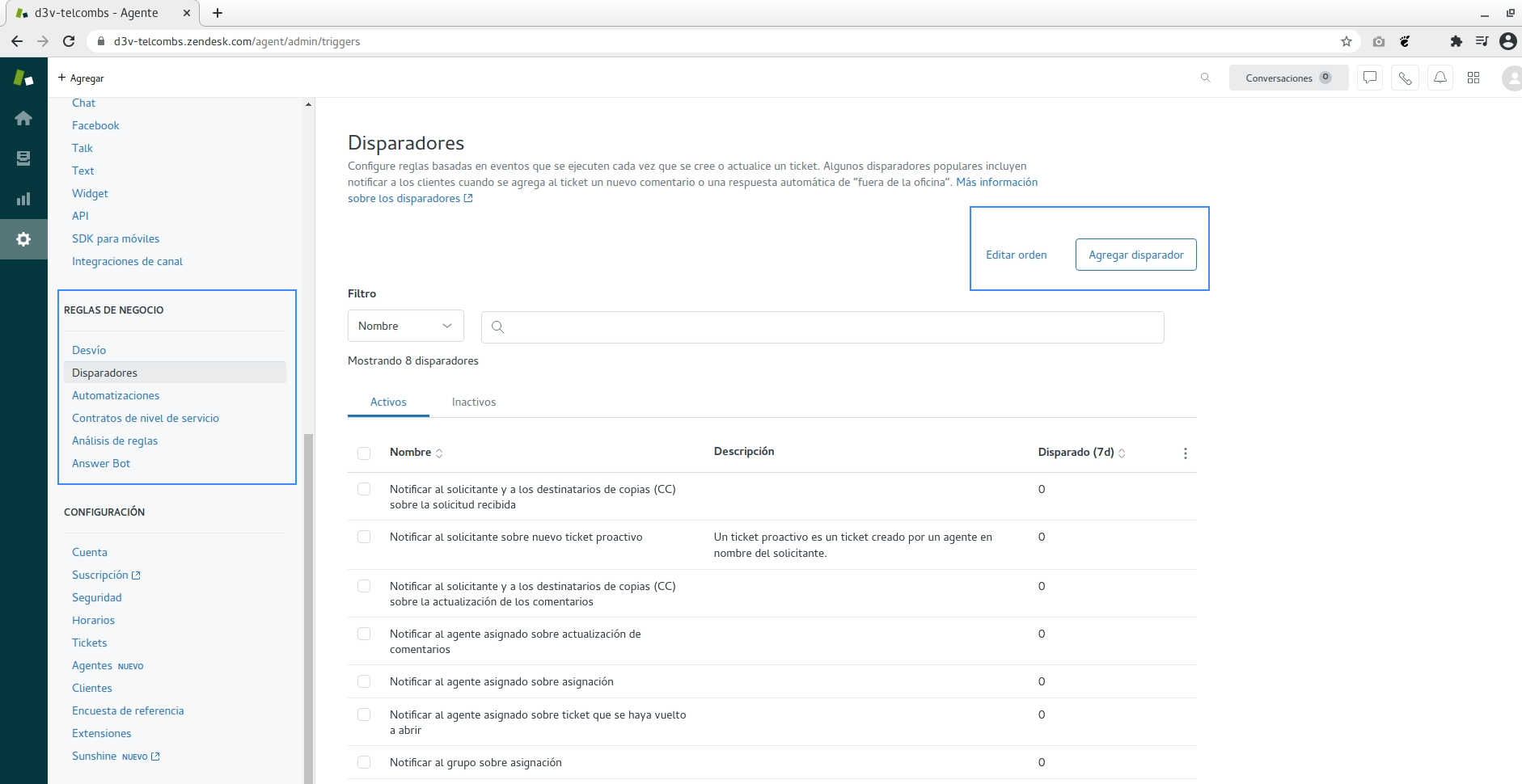Click Editar orden link

coord(1017,255)
